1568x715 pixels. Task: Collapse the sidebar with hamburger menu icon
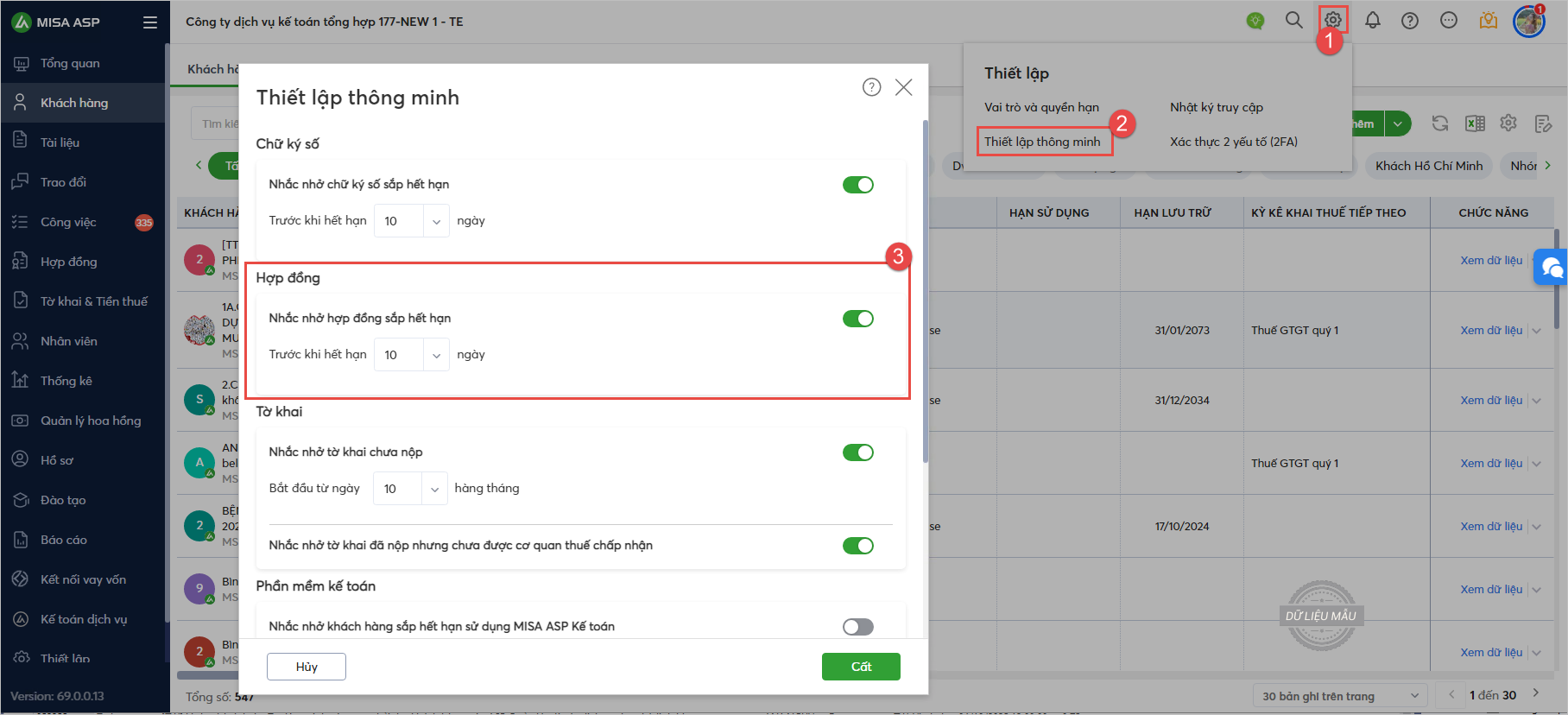(x=150, y=22)
